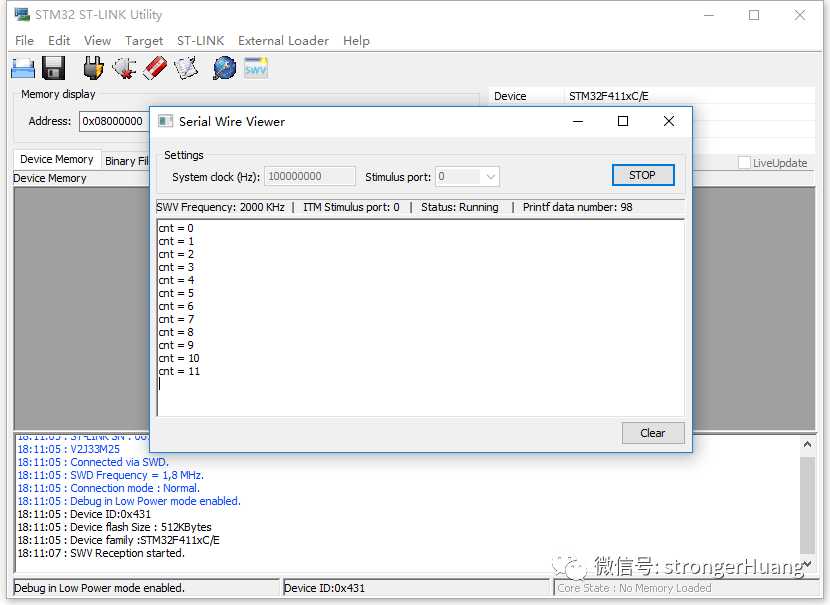The width and height of the screenshot is (830, 605).
Task: Open the Target menu
Action: click(144, 41)
